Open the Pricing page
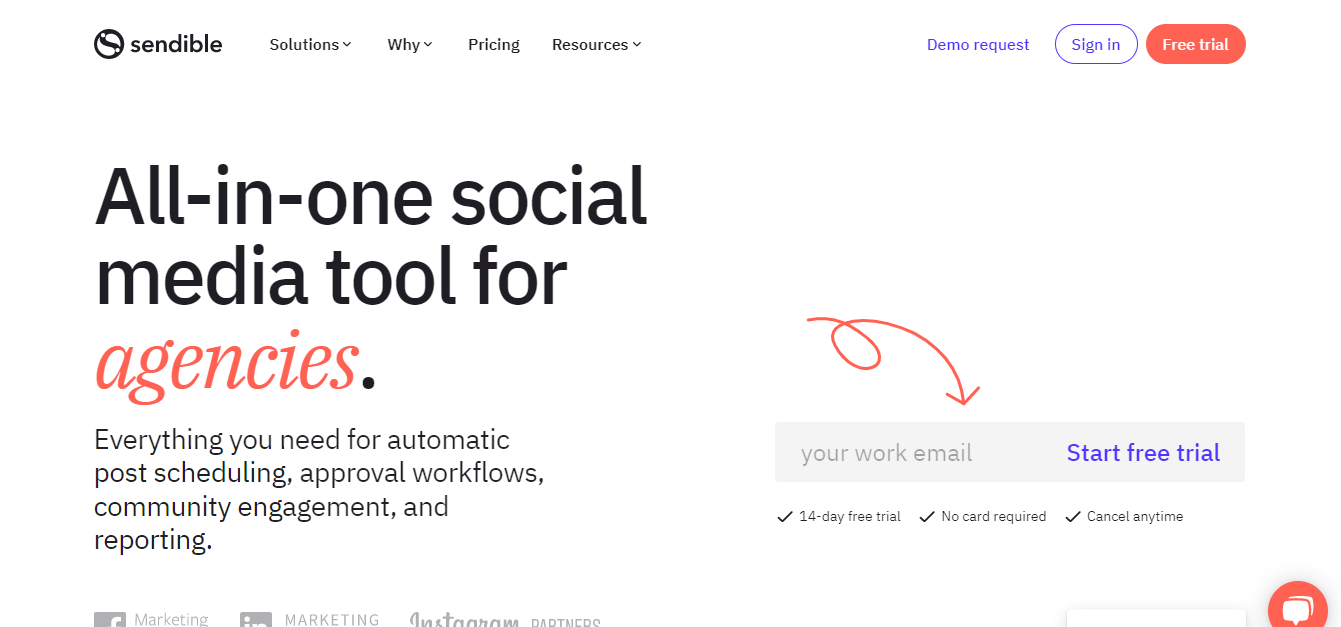1341x627 pixels. (x=494, y=44)
